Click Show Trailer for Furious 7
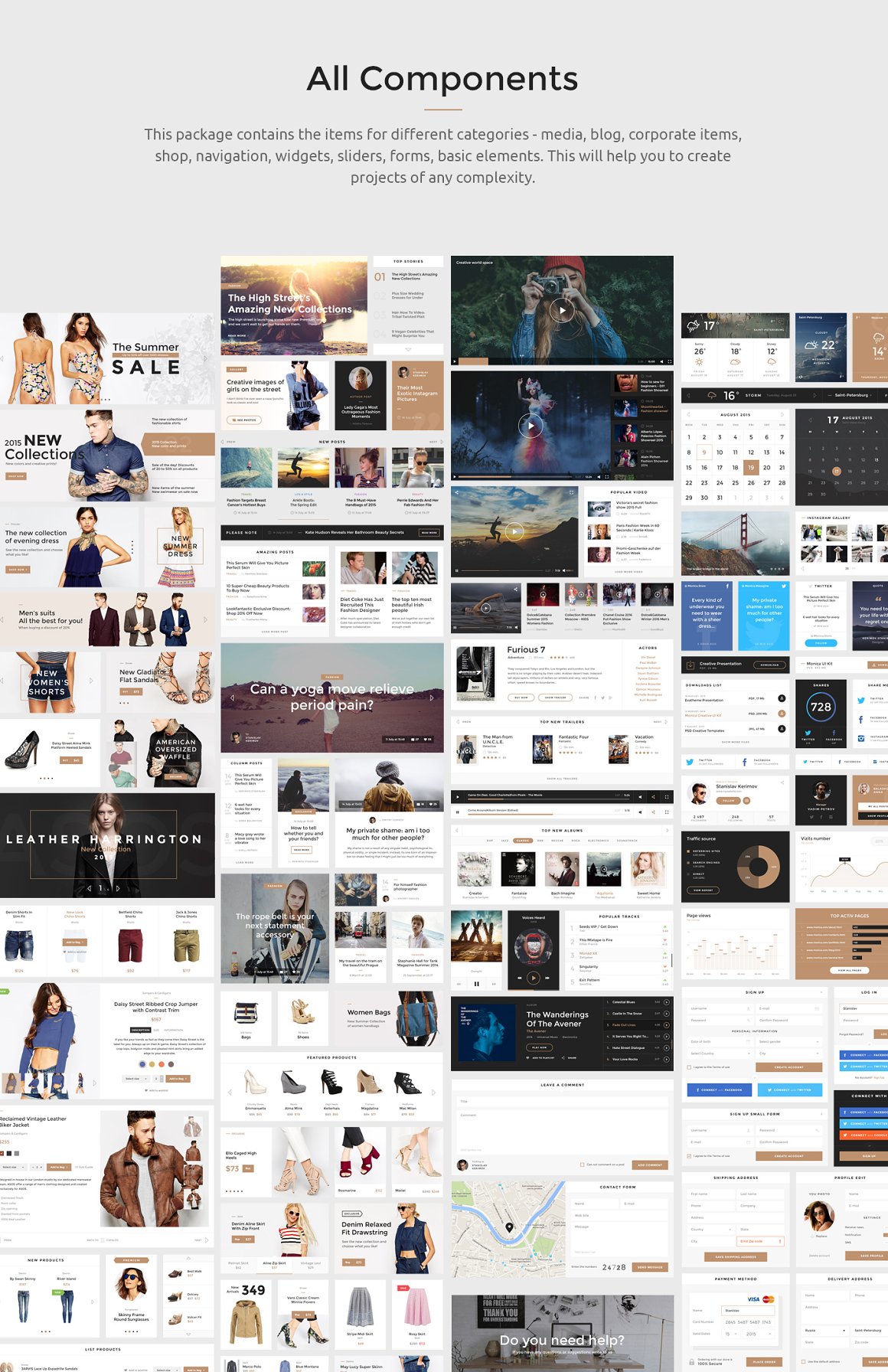The height and width of the screenshot is (1372, 888). 556,697
